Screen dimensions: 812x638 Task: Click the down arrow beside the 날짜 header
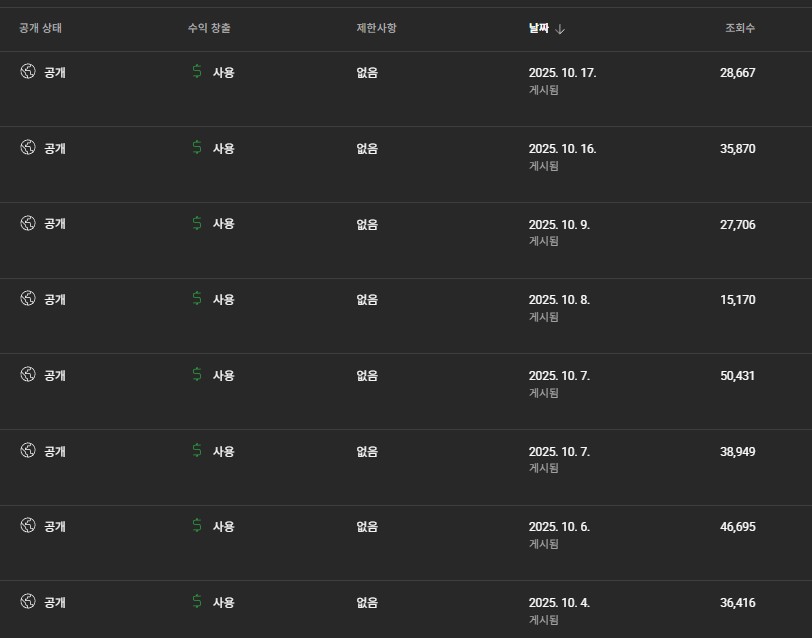click(560, 29)
